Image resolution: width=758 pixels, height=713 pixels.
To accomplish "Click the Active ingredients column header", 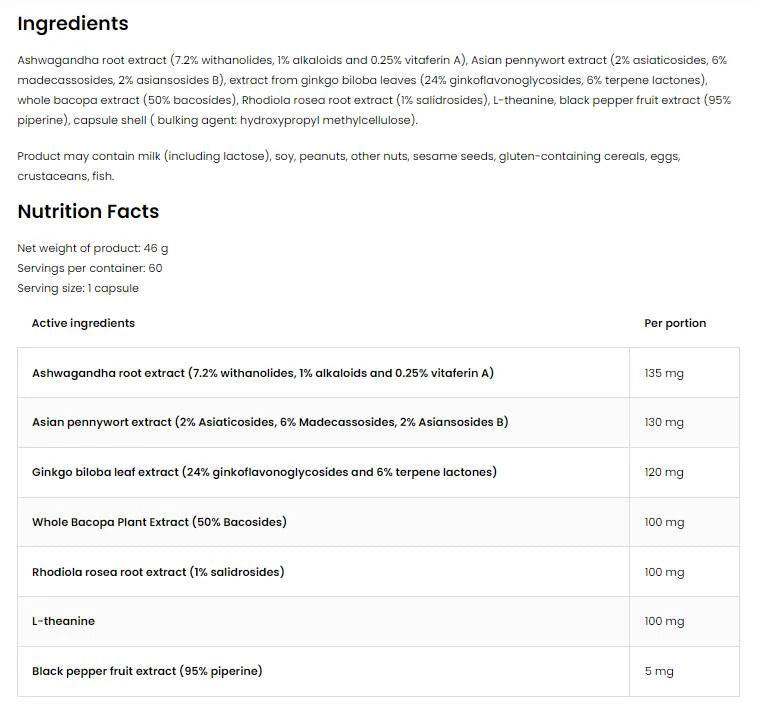I will click(83, 323).
